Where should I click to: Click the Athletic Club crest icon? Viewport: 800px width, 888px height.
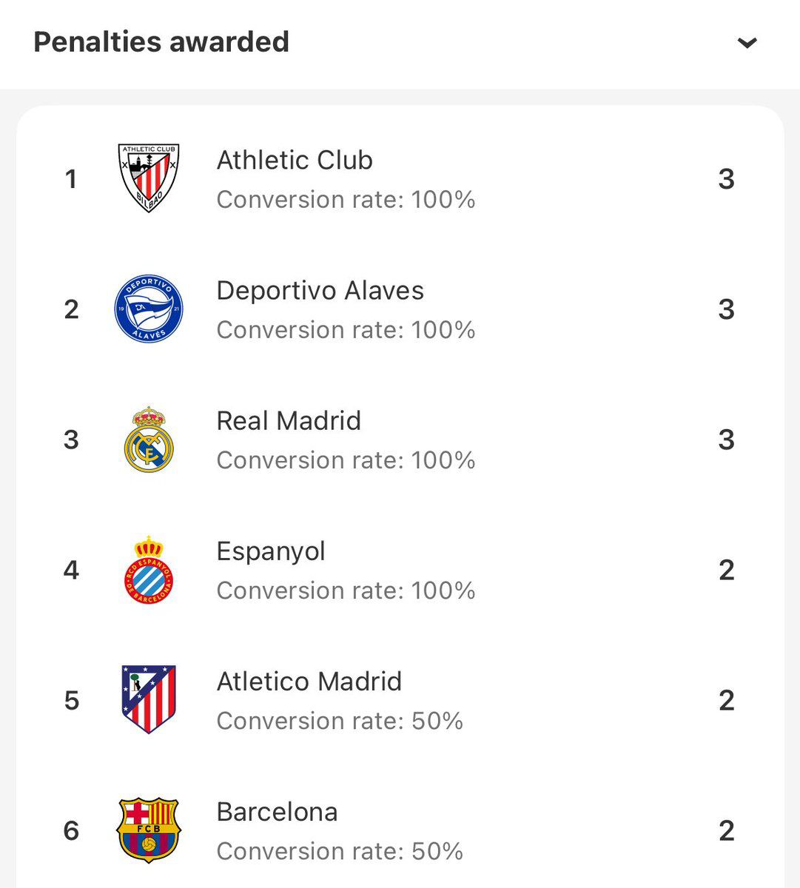click(149, 178)
